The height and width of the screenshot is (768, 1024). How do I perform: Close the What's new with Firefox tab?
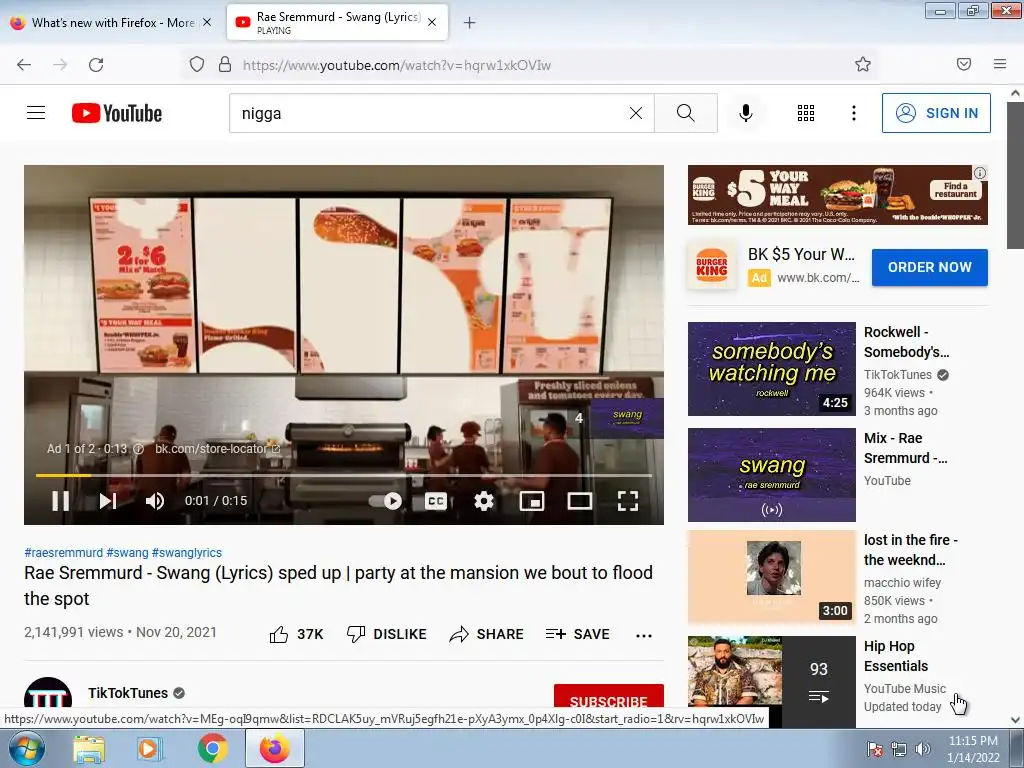[x=207, y=22]
